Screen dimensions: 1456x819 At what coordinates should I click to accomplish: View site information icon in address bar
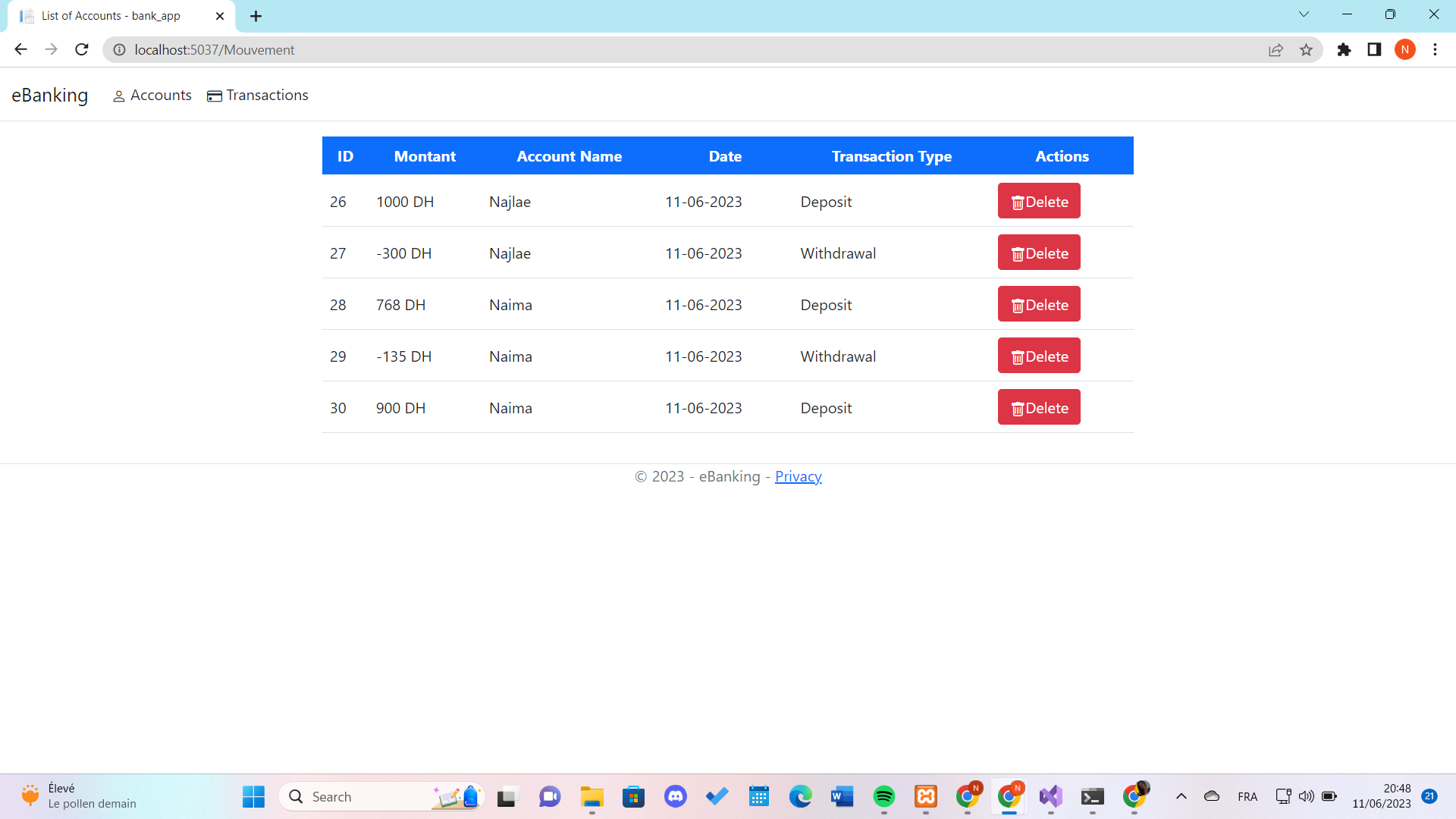119,49
